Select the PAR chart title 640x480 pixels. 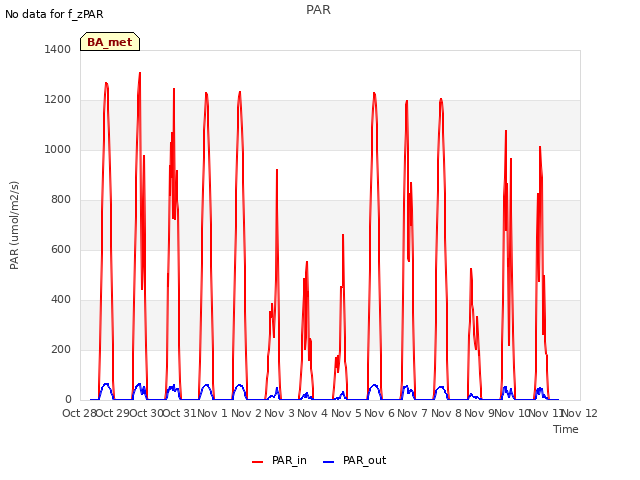[x=318, y=10]
